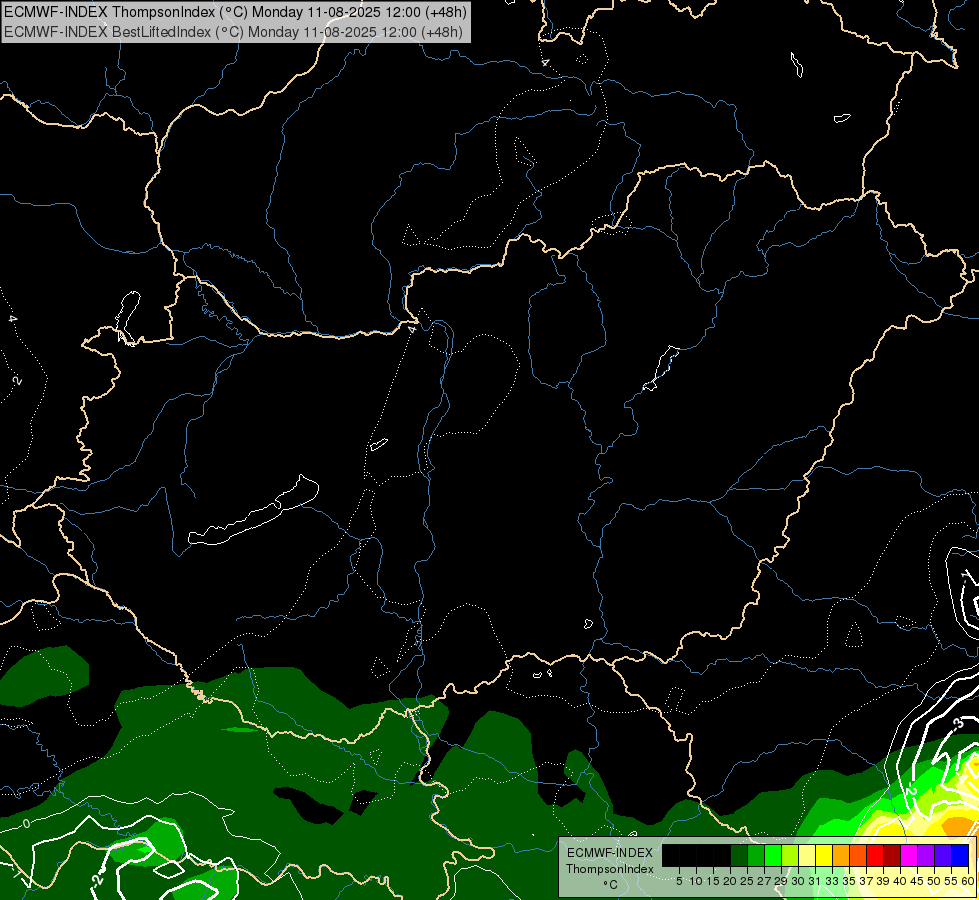Click the BestLiftedIndex title line at top

[233, 31]
